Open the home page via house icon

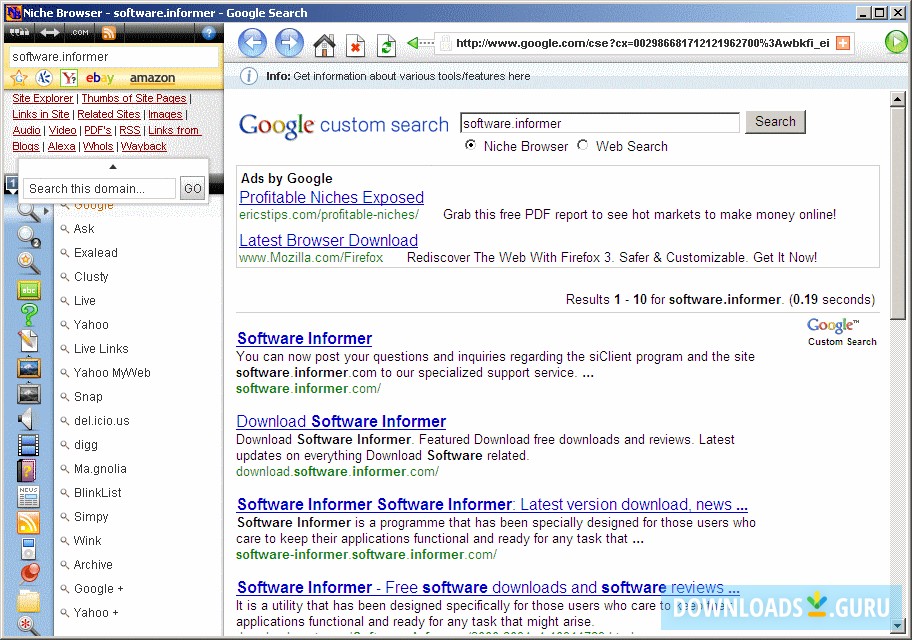[324, 45]
